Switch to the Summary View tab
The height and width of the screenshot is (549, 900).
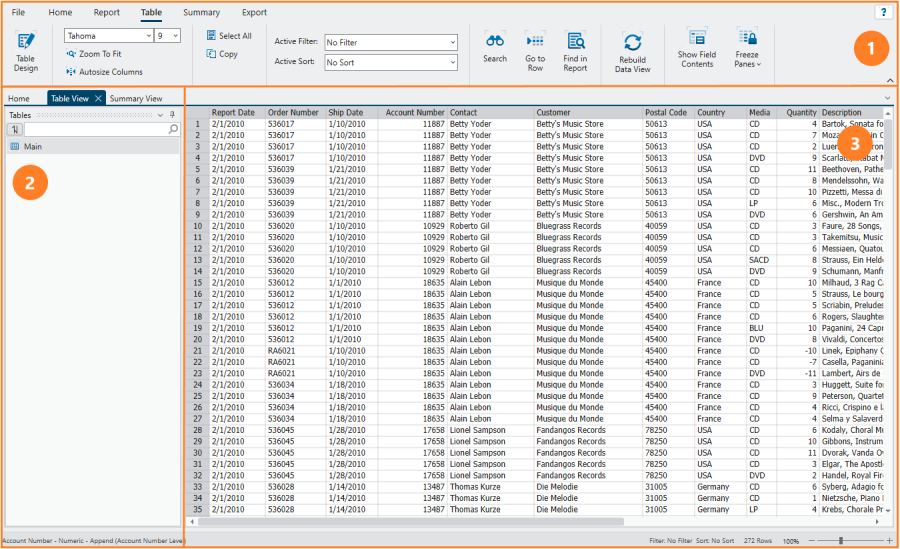(136, 99)
